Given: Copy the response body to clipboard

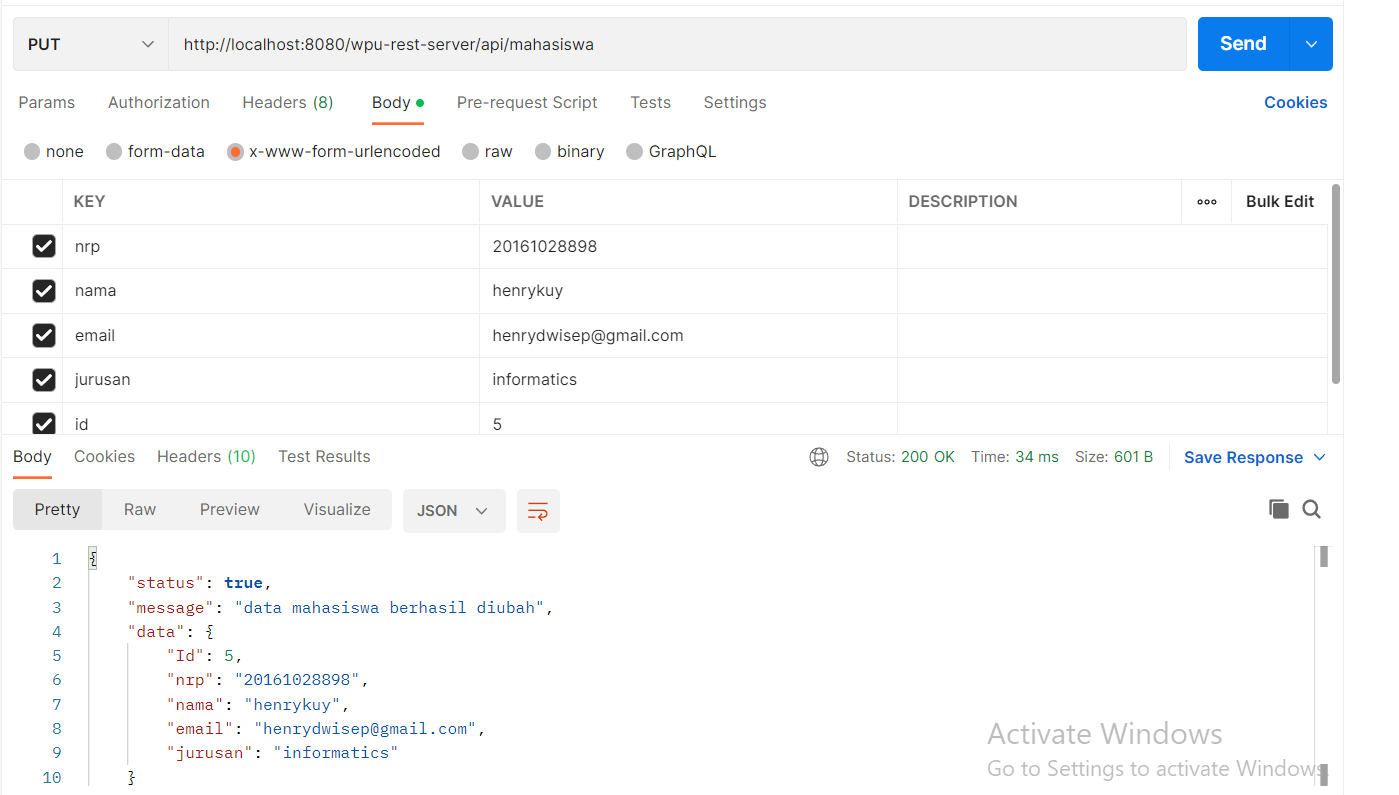Looking at the screenshot, I should tap(1279, 509).
